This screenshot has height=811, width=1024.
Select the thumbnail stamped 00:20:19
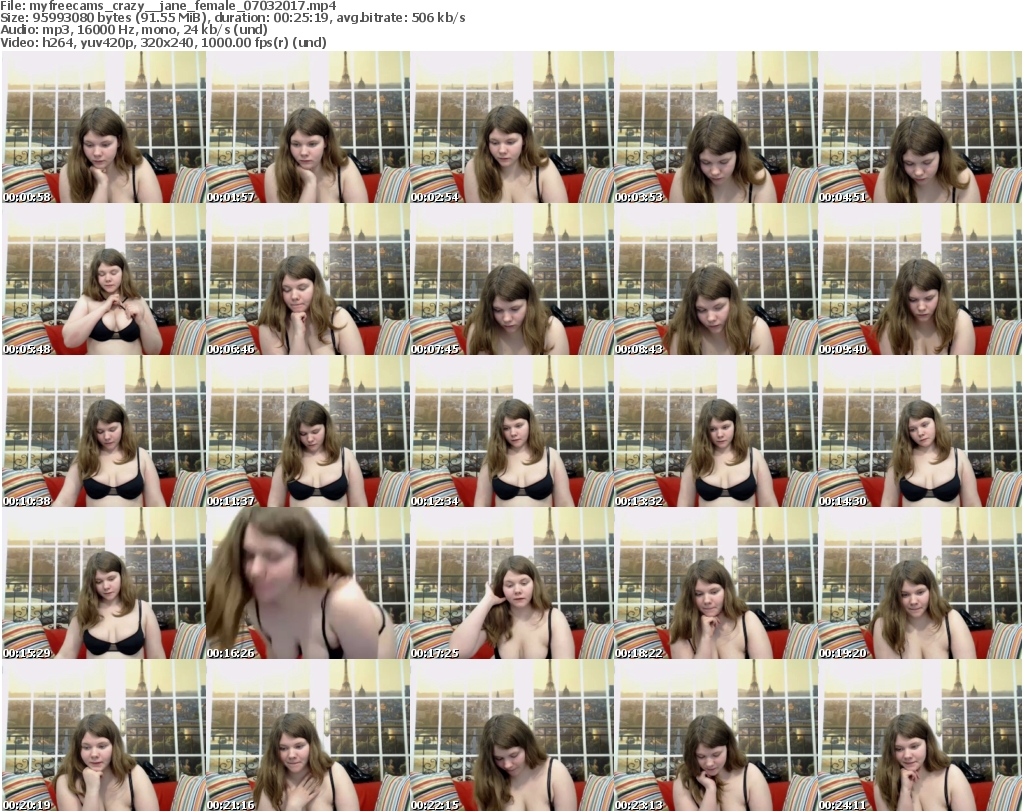tap(104, 735)
